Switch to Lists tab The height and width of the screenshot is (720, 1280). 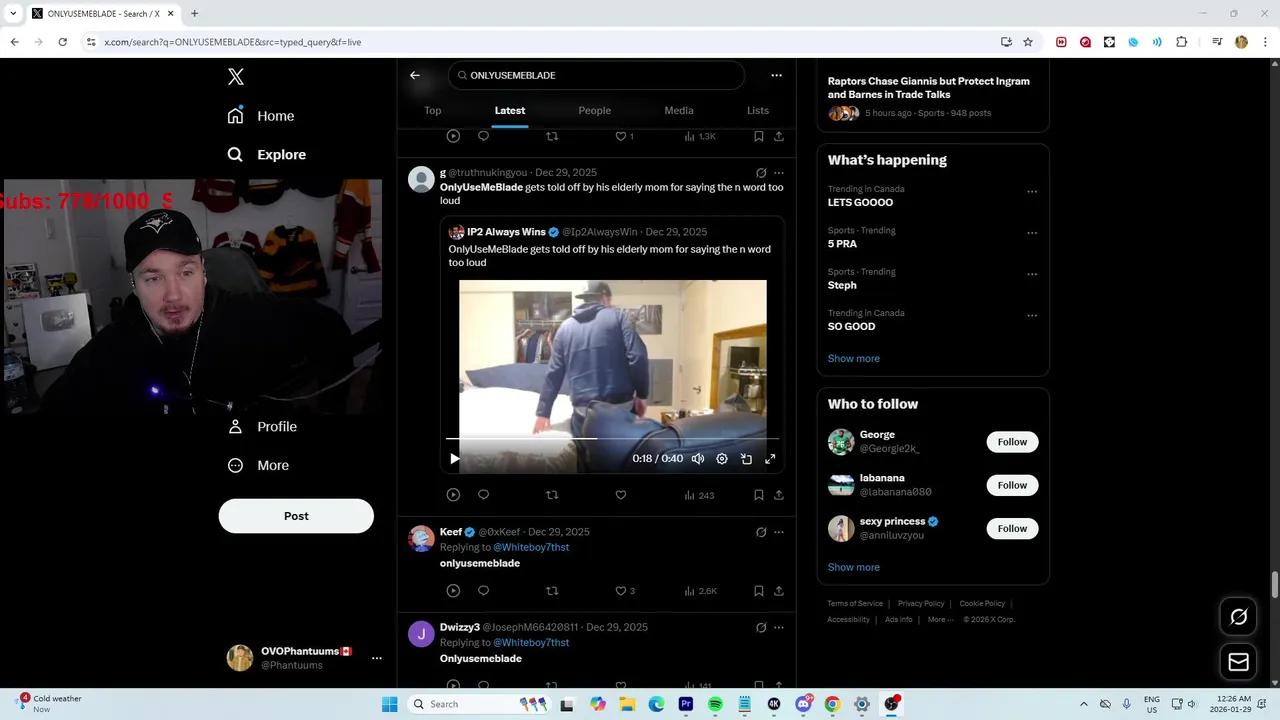pyautogui.click(x=758, y=110)
